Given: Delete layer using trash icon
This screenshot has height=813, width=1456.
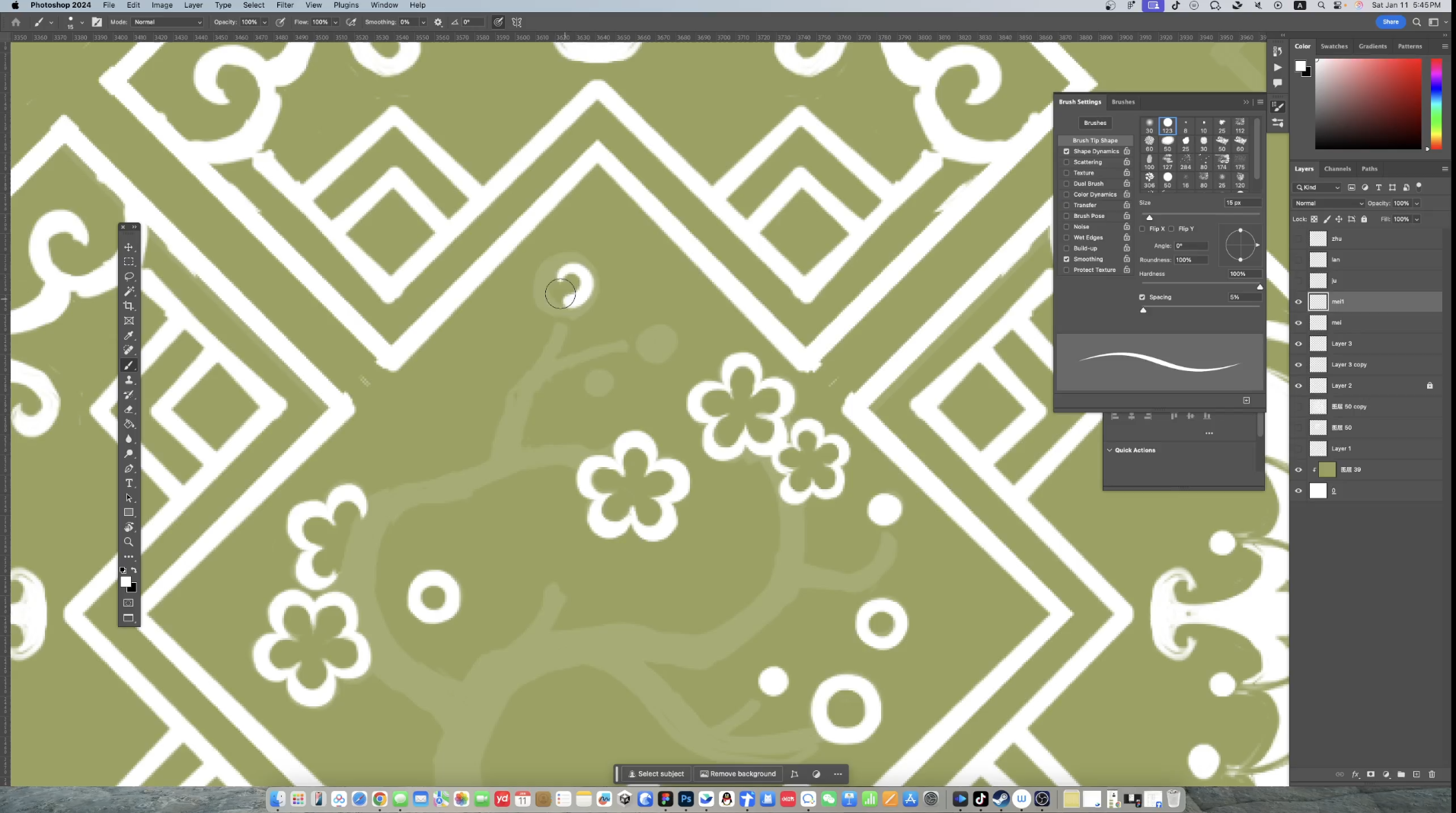Looking at the screenshot, I should pos(1432,774).
